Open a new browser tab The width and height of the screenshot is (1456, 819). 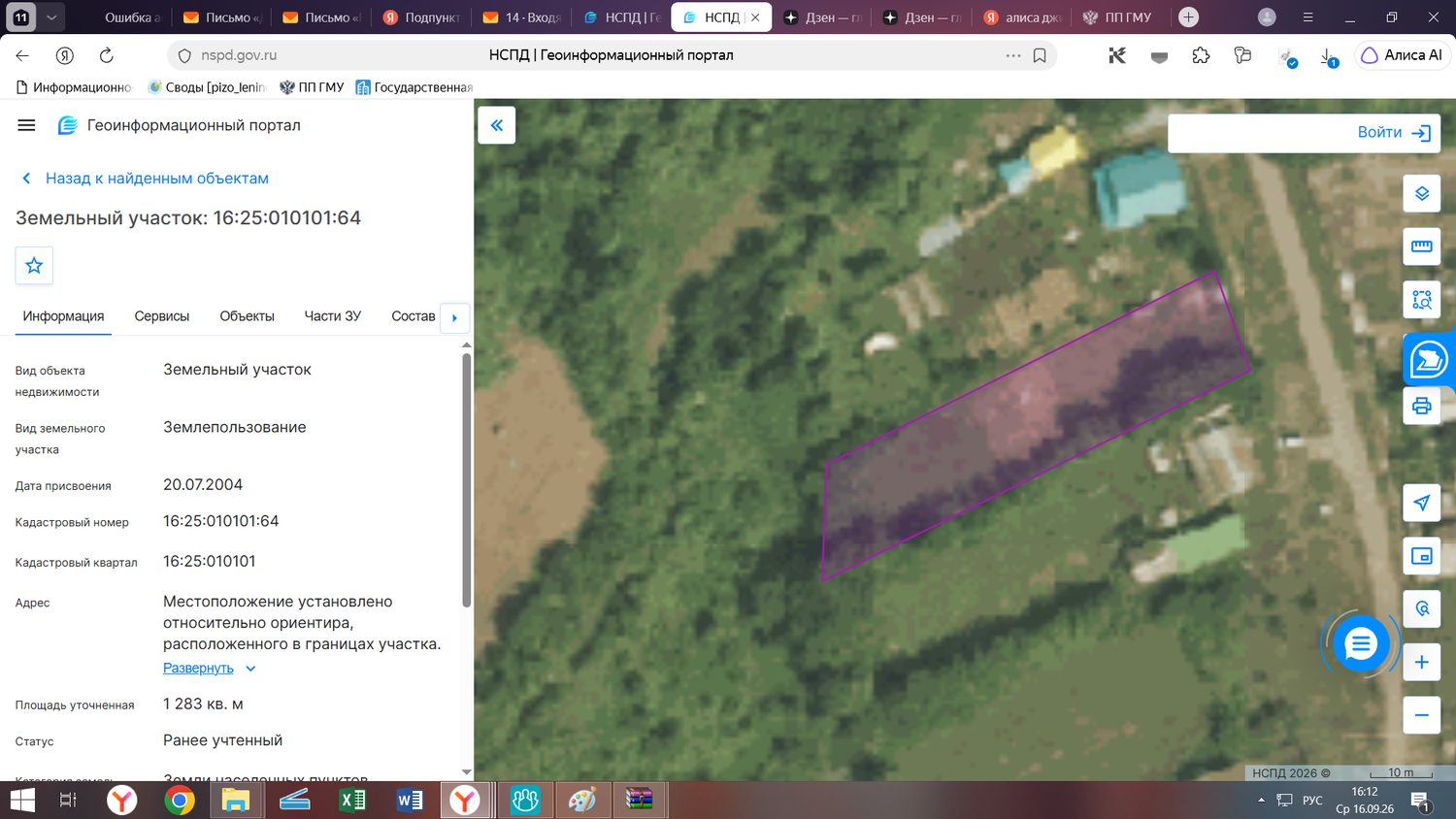(x=1188, y=17)
